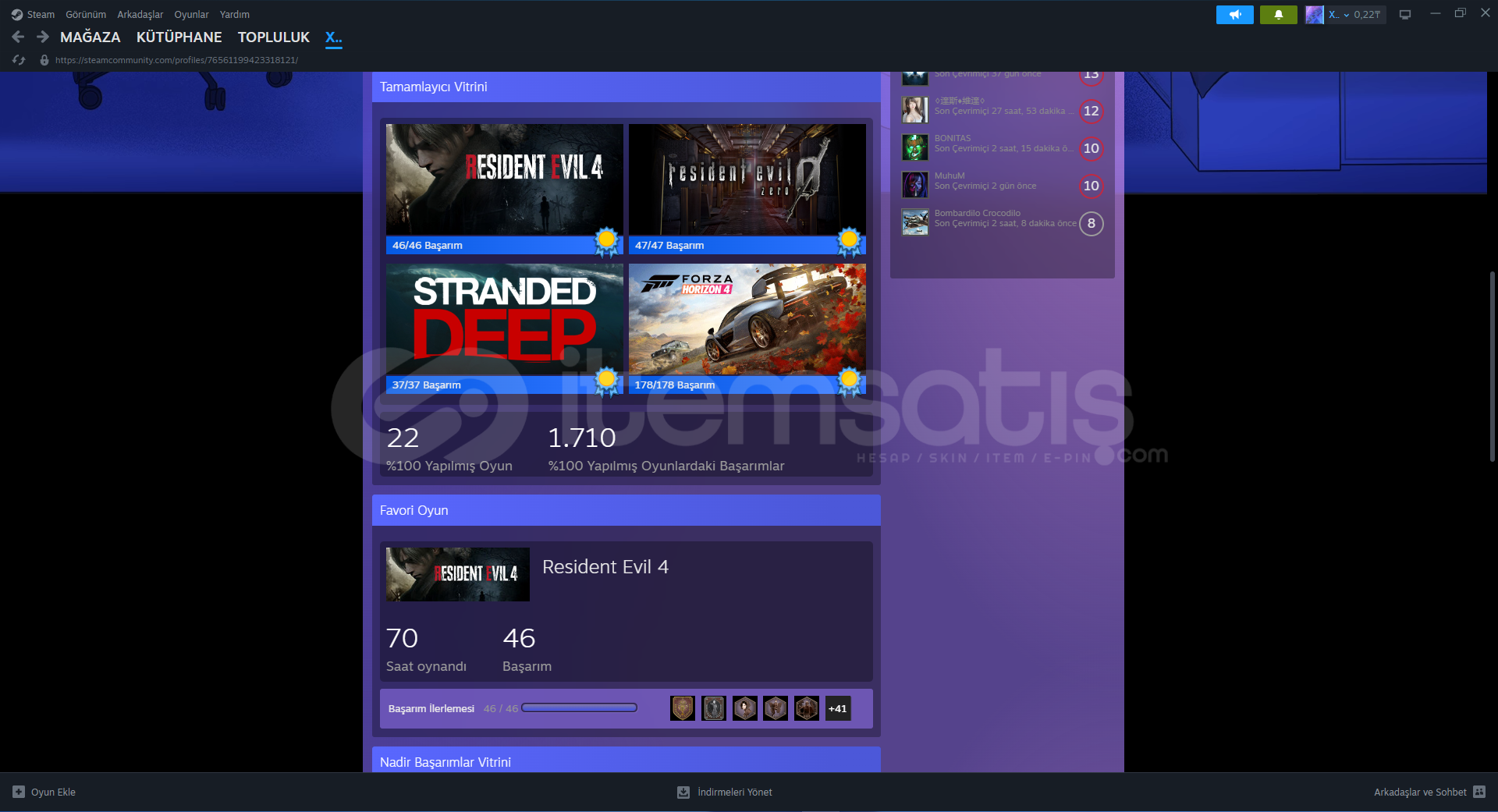1498x812 pixels.
Task: Open the Resident Evil 4 showcase thumbnail
Action: click(x=505, y=179)
